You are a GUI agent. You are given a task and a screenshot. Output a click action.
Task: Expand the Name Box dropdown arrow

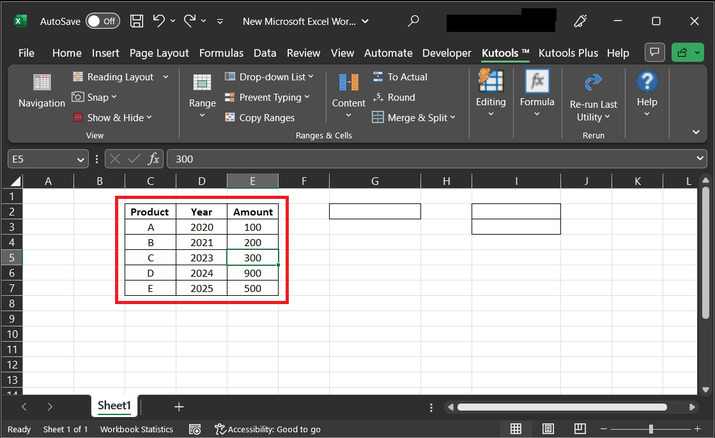point(81,159)
